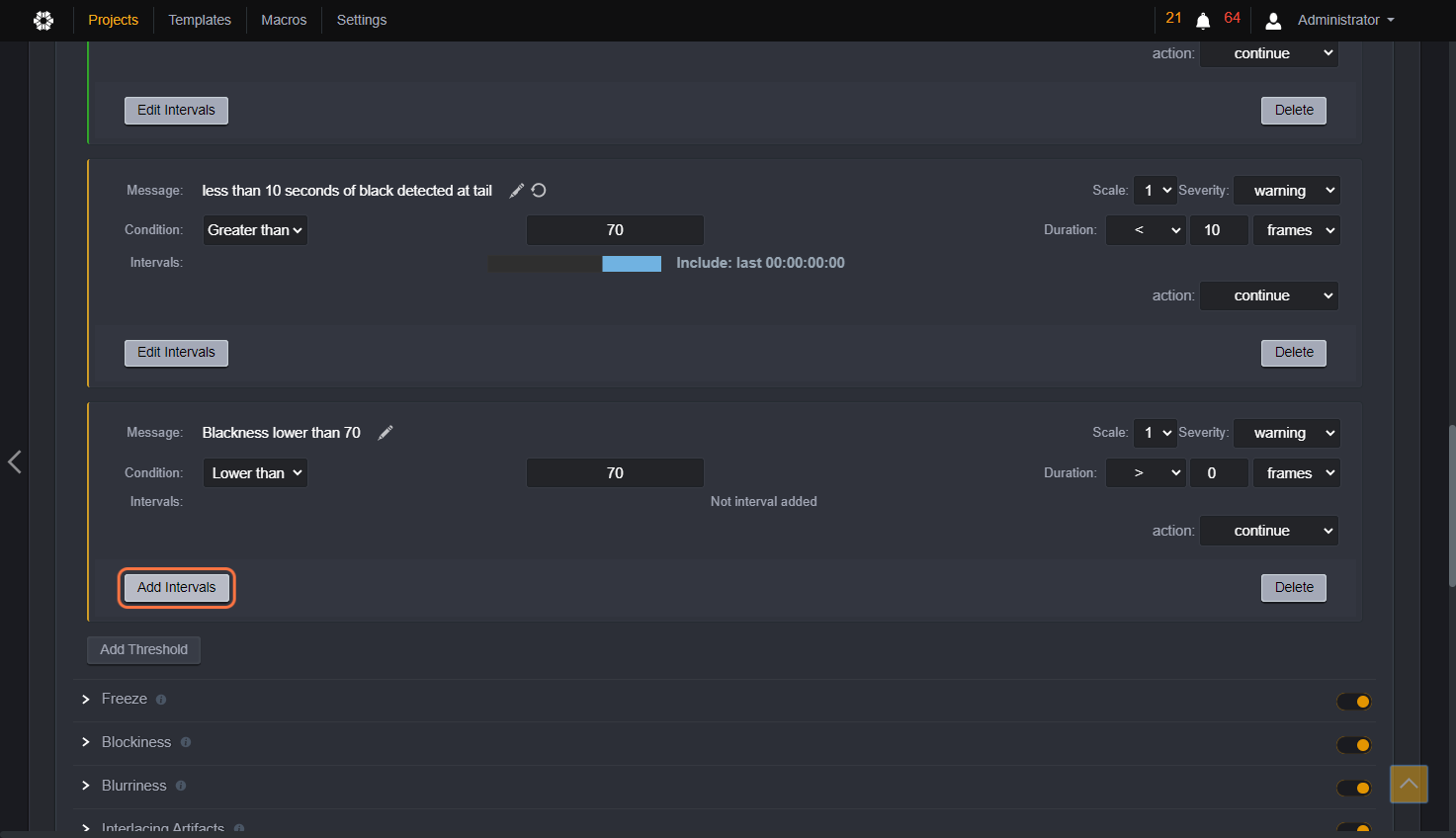
Task: Open the Settings menu
Action: click(x=362, y=20)
